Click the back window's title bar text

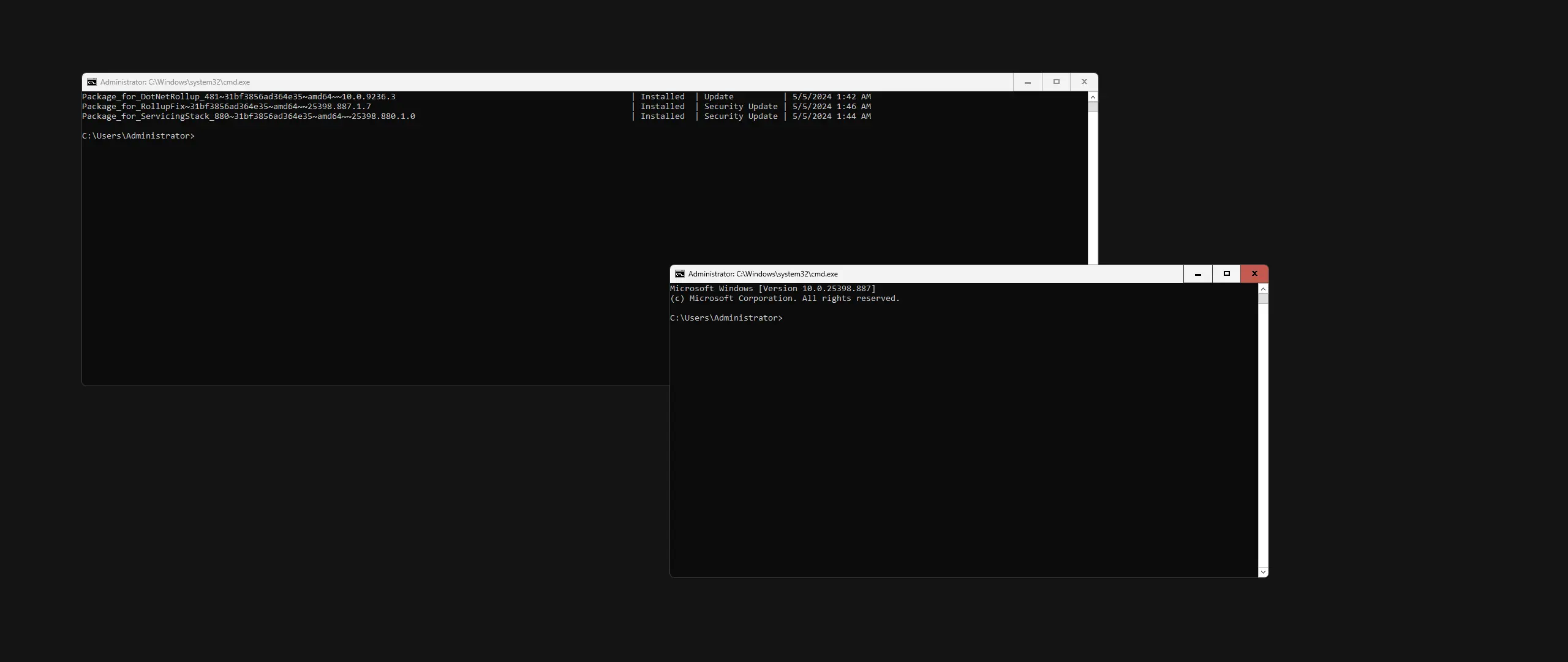(x=175, y=82)
